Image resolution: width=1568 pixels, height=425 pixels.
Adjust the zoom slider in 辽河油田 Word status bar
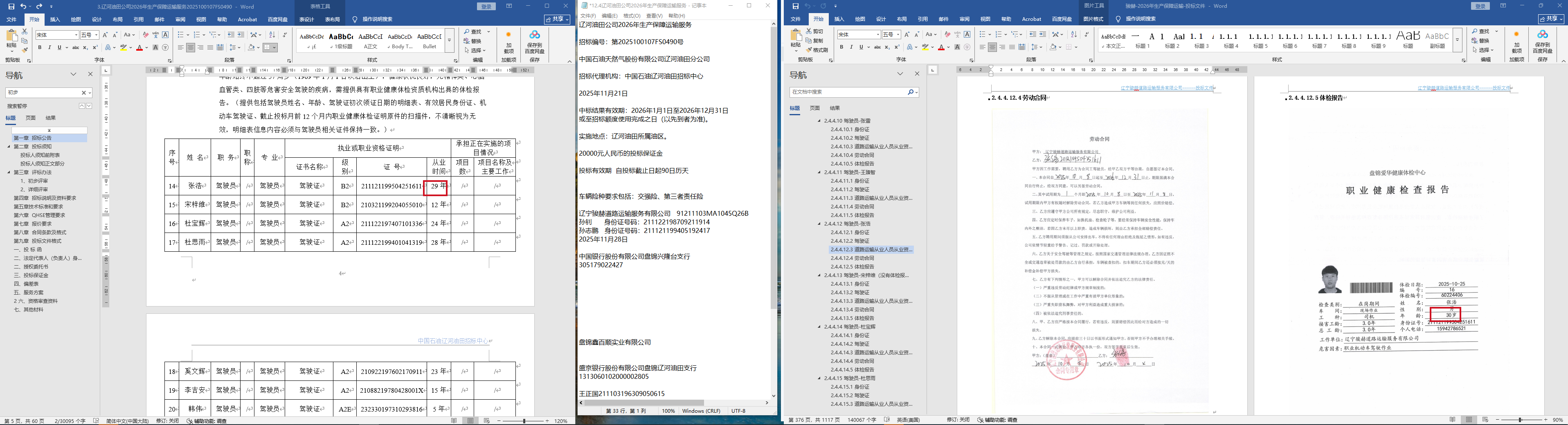(x=524, y=421)
